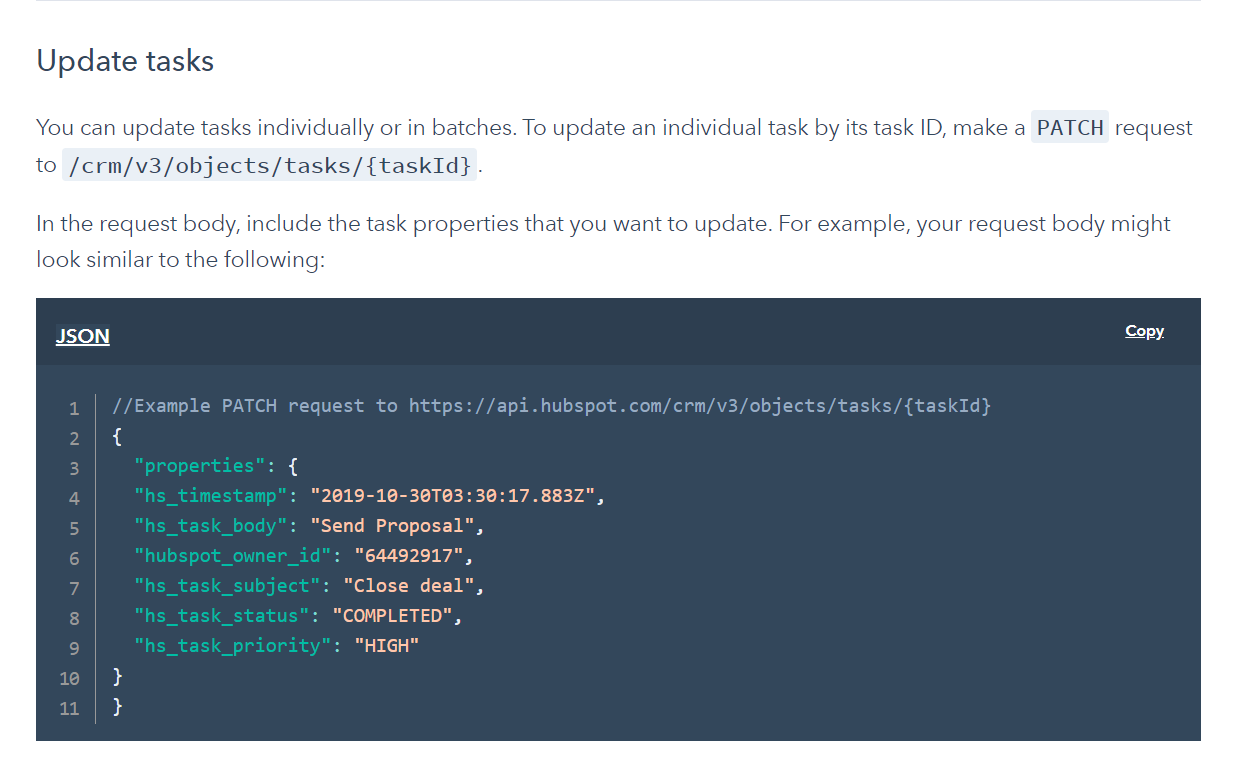Click line number 1 in code gutter
The width and height of the screenshot is (1258, 761).
(x=73, y=407)
